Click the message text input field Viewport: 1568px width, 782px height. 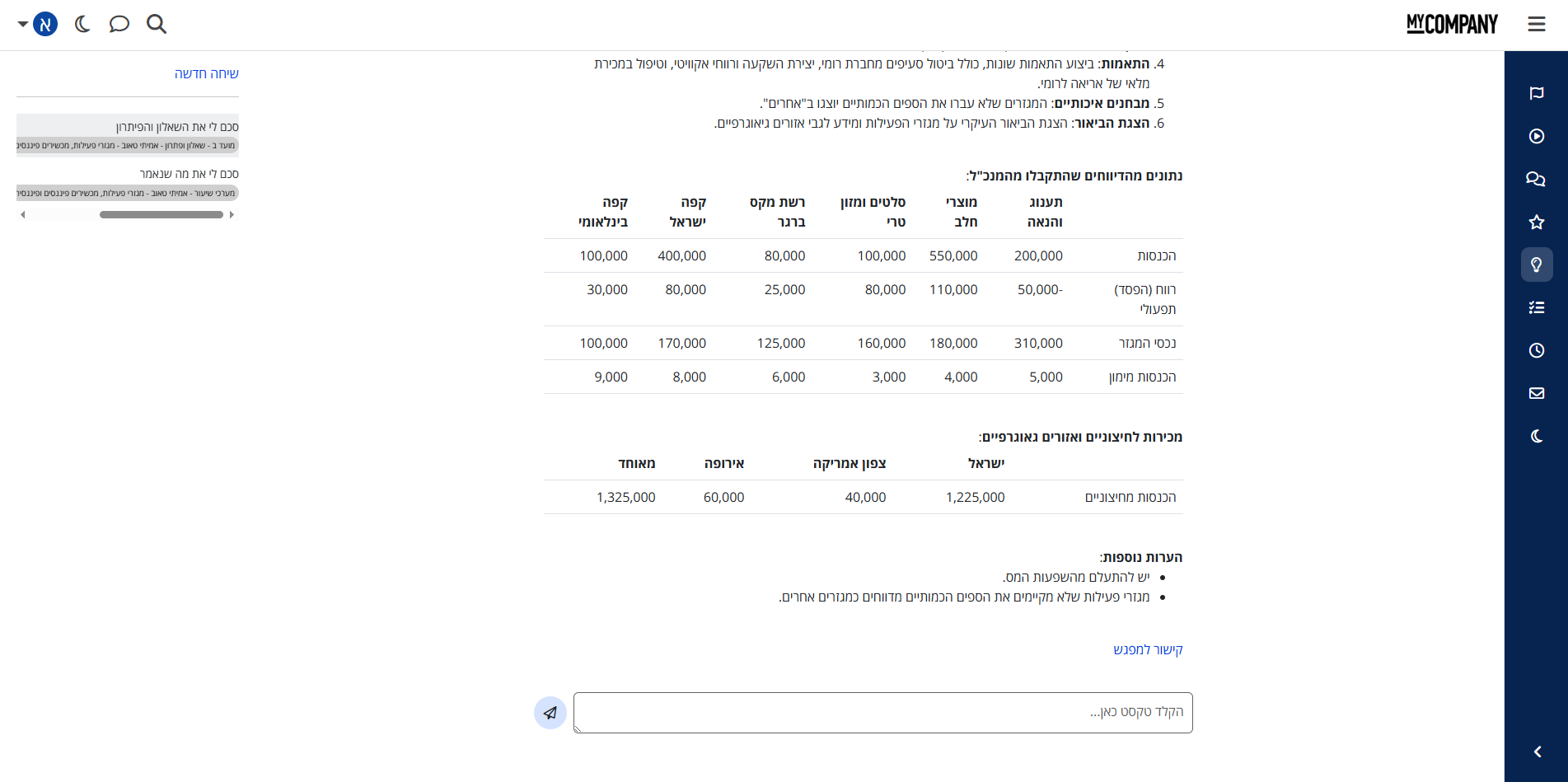tap(882, 713)
